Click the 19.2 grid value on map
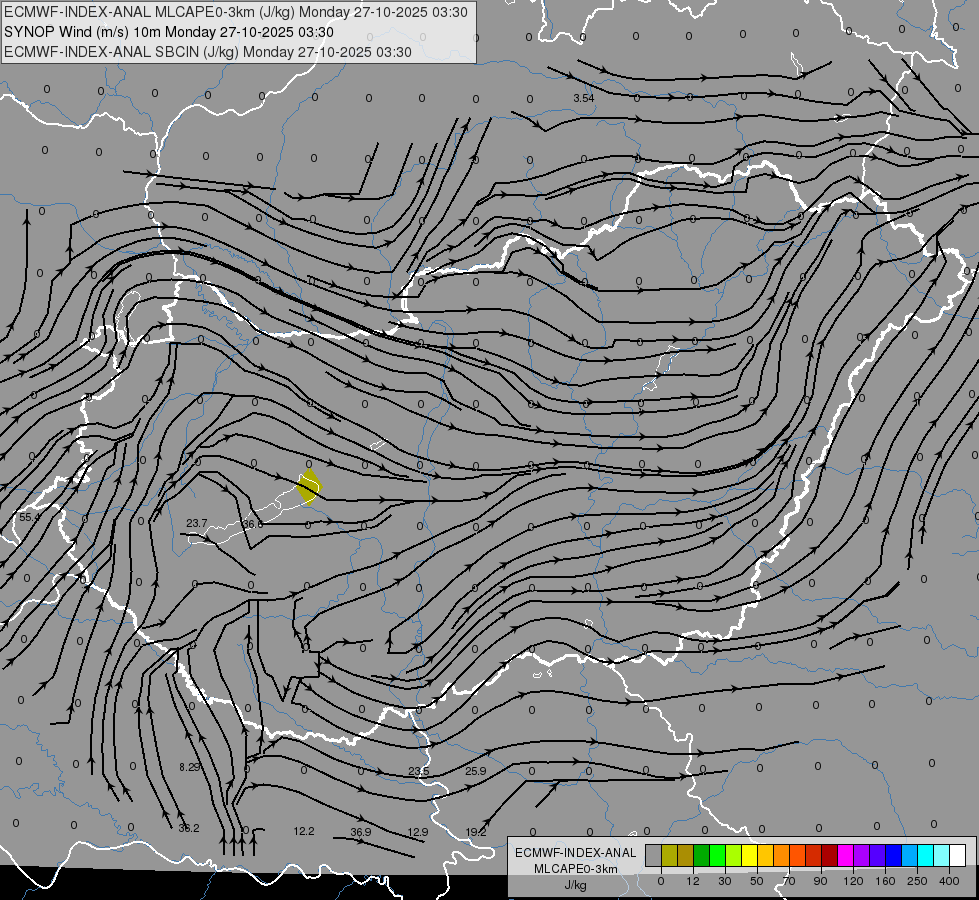 tap(476, 832)
